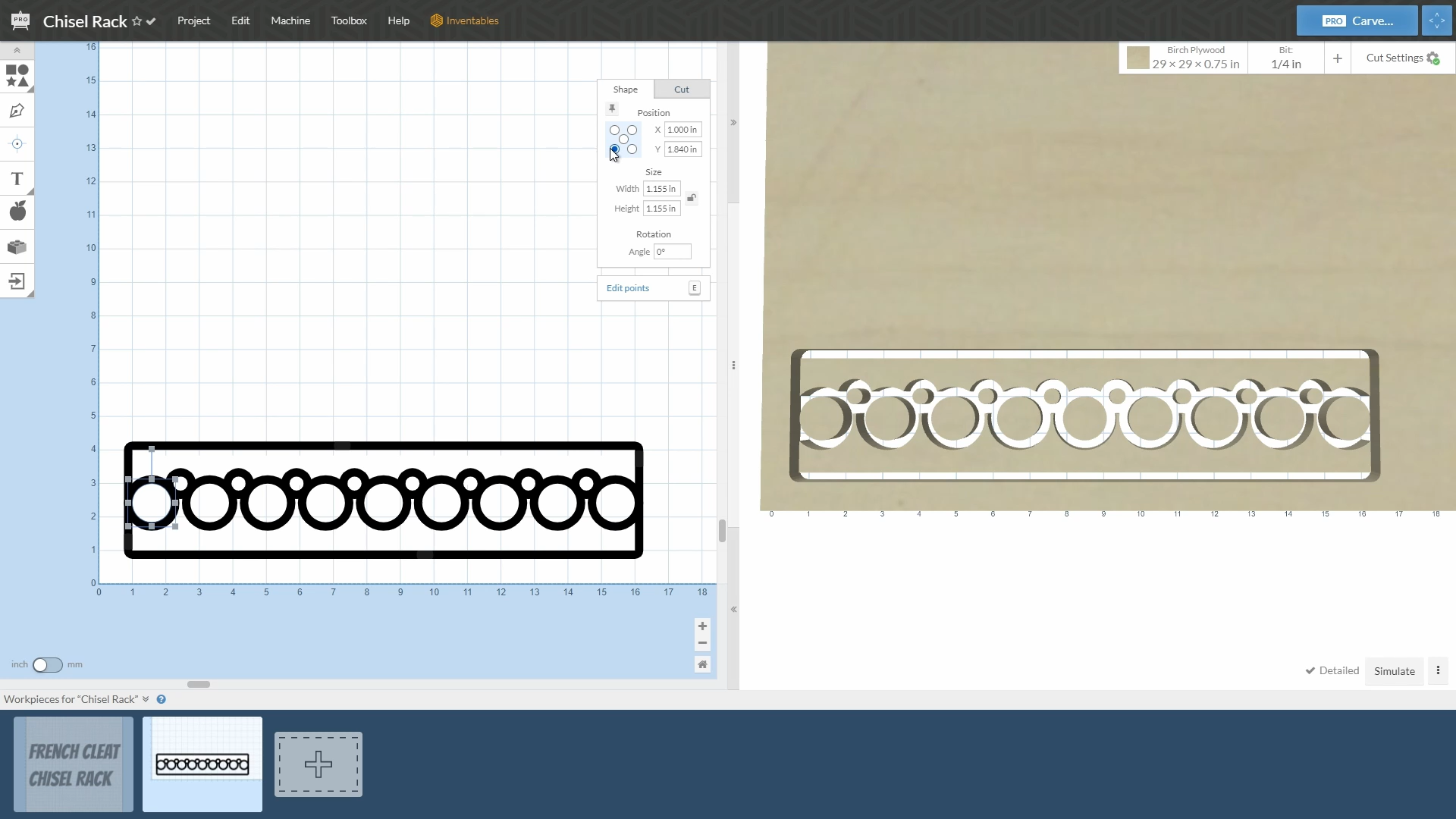
Task: Toggle the inch/mm unit switch
Action: point(47,665)
